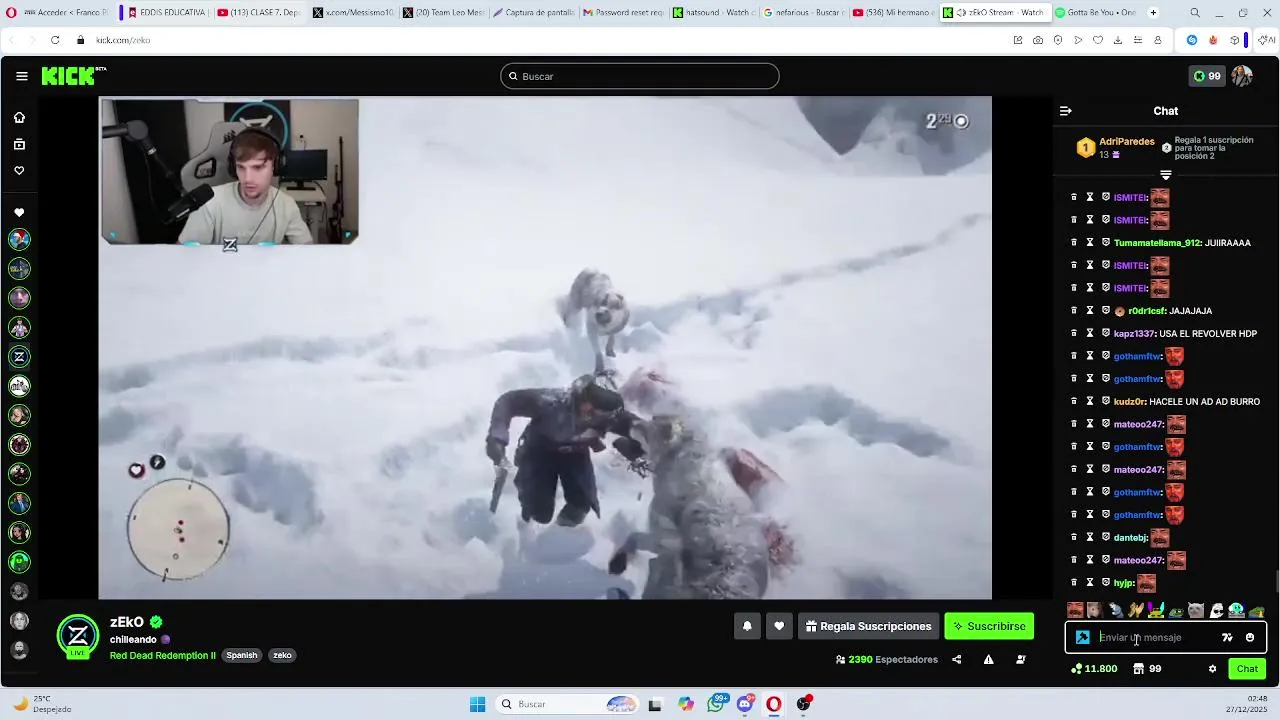Open the emoji picker smiley icon
This screenshot has height=720, width=1280.
tap(1250, 637)
